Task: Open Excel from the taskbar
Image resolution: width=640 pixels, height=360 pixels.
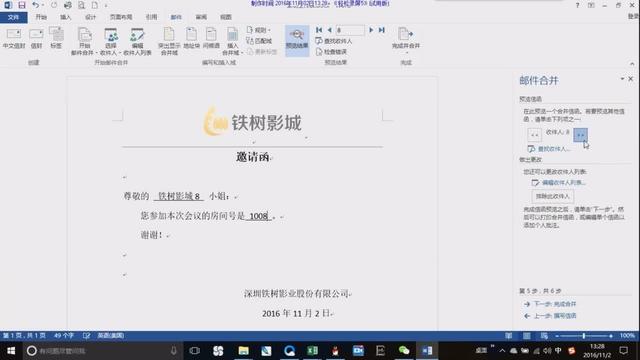Action: coord(312,351)
